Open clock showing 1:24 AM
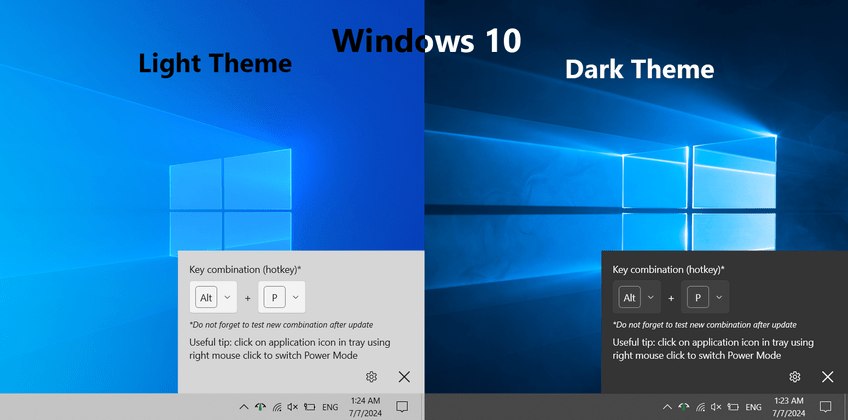This screenshot has width=848, height=420. click(366, 407)
